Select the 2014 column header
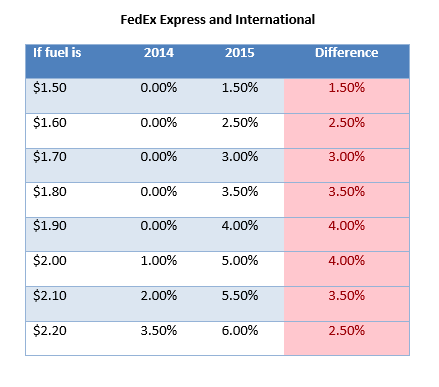 159,53
